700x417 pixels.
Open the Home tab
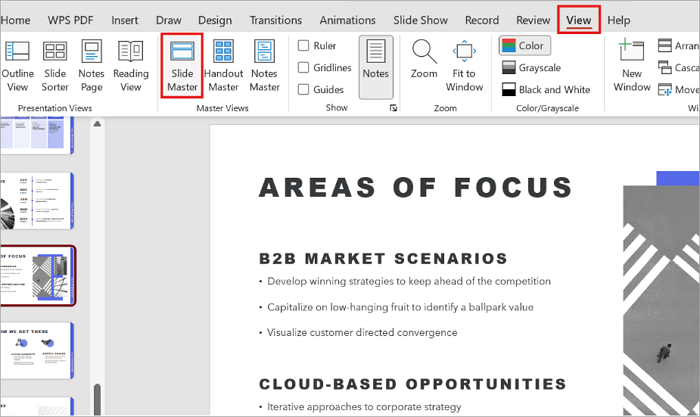15,20
